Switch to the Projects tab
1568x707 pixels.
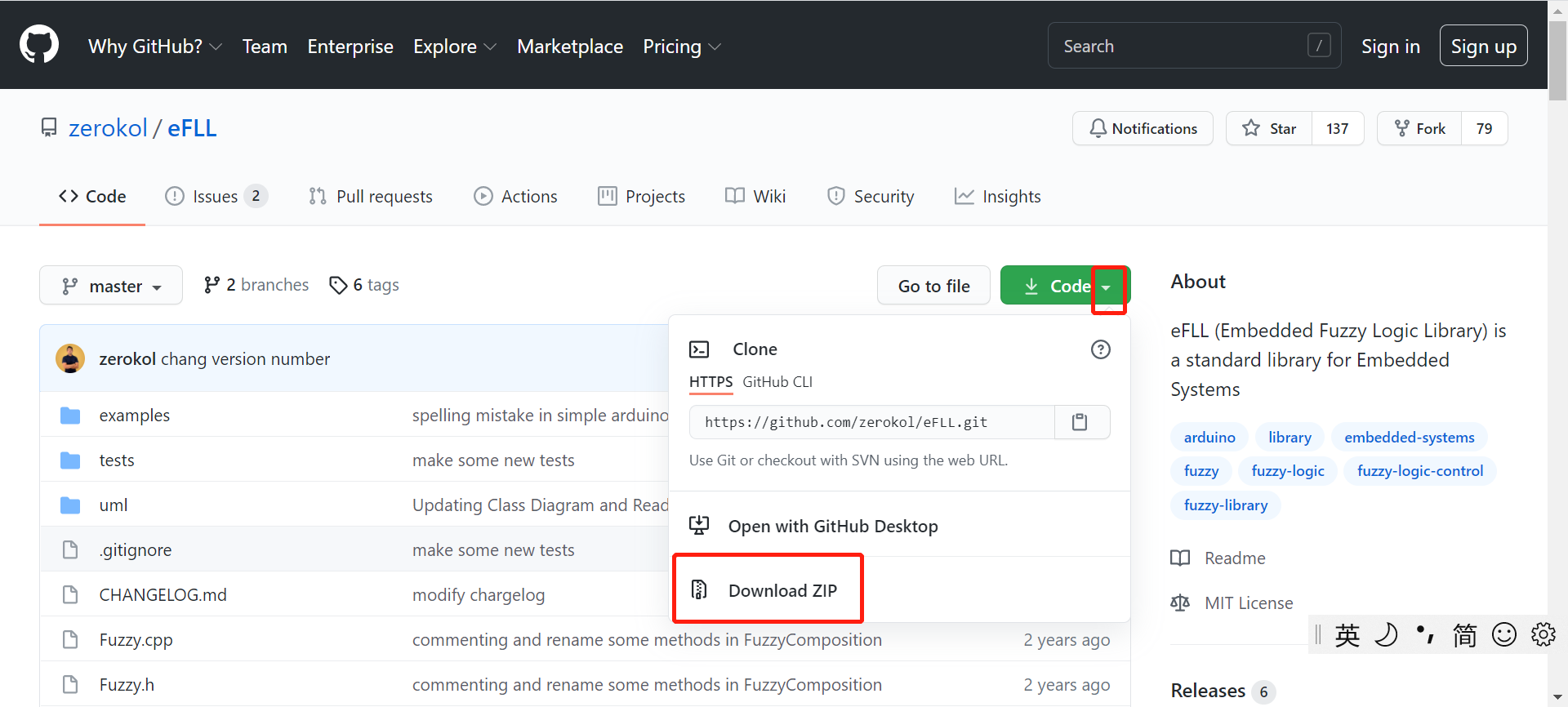pos(641,197)
